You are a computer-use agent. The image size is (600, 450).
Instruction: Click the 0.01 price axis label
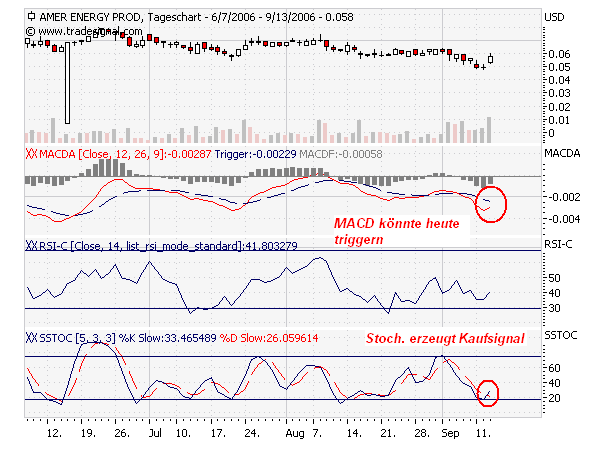(x=559, y=120)
